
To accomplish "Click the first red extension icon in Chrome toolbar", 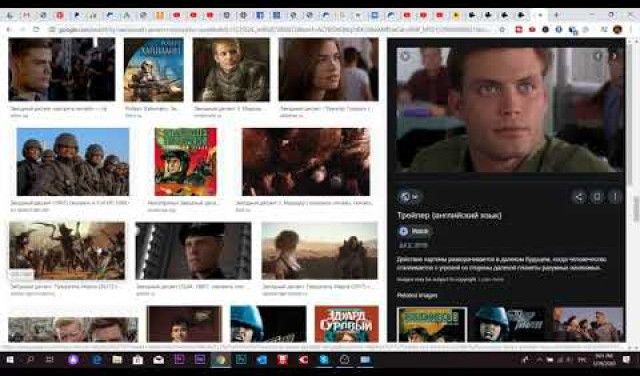I will [x=519, y=30].
